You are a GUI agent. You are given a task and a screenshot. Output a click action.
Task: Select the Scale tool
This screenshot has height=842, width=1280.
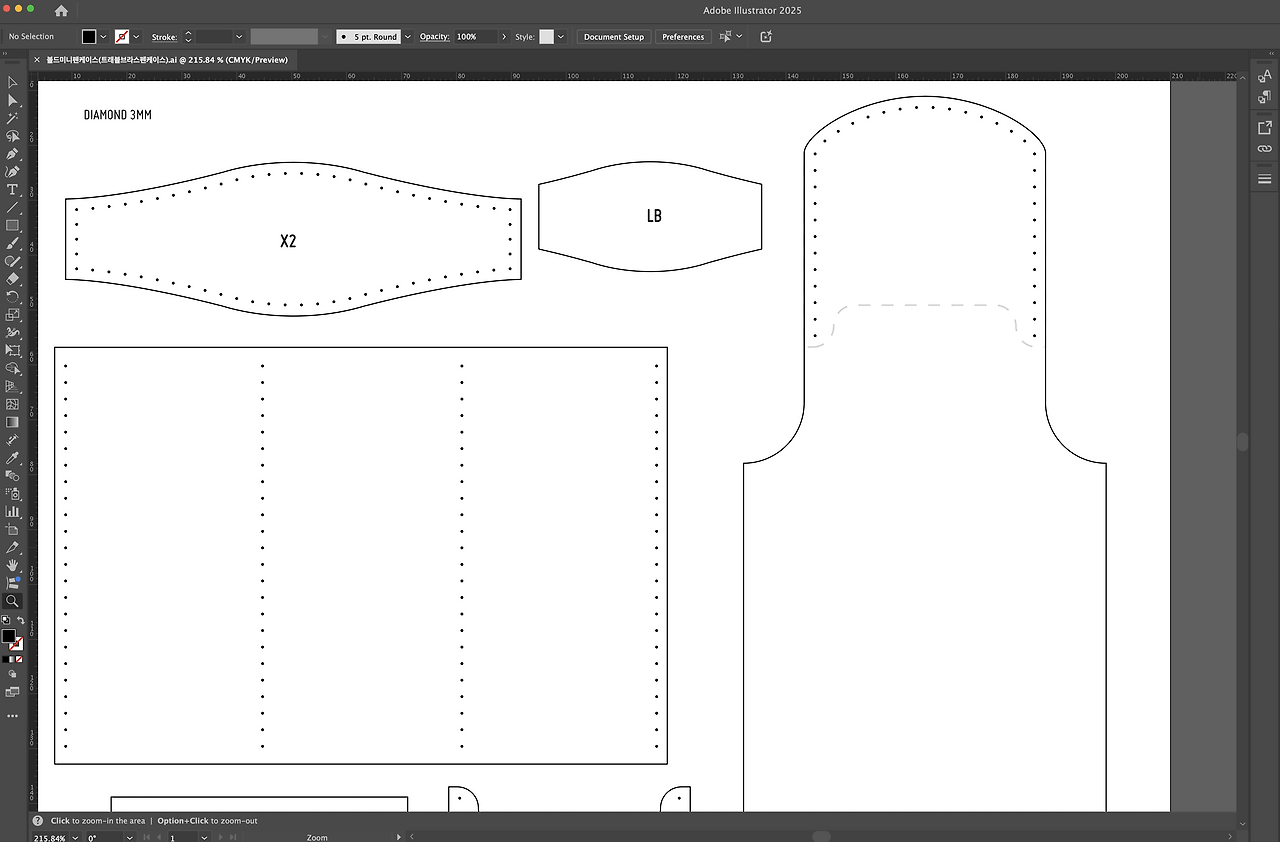pos(13,315)
